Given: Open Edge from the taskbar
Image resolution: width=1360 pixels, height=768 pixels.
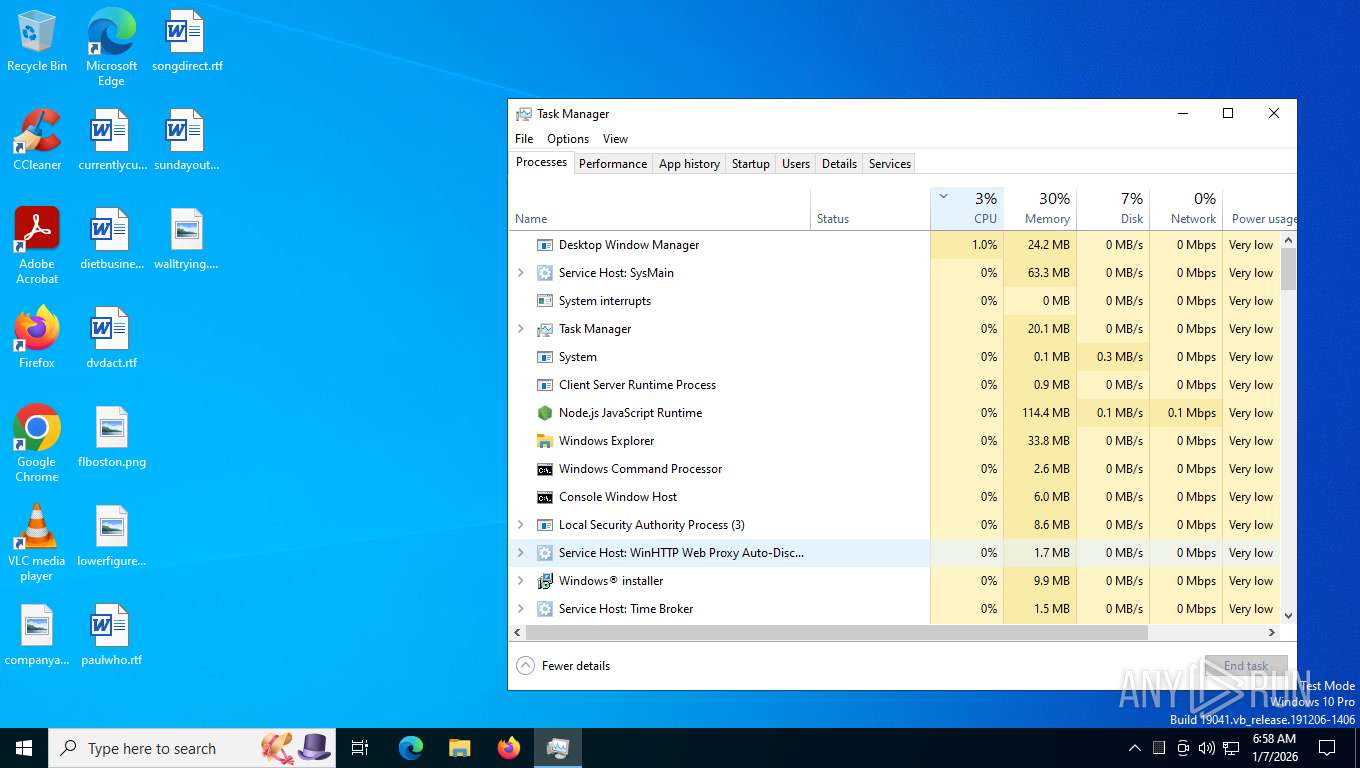Looking at the screenshot, I should pos(410,748).
